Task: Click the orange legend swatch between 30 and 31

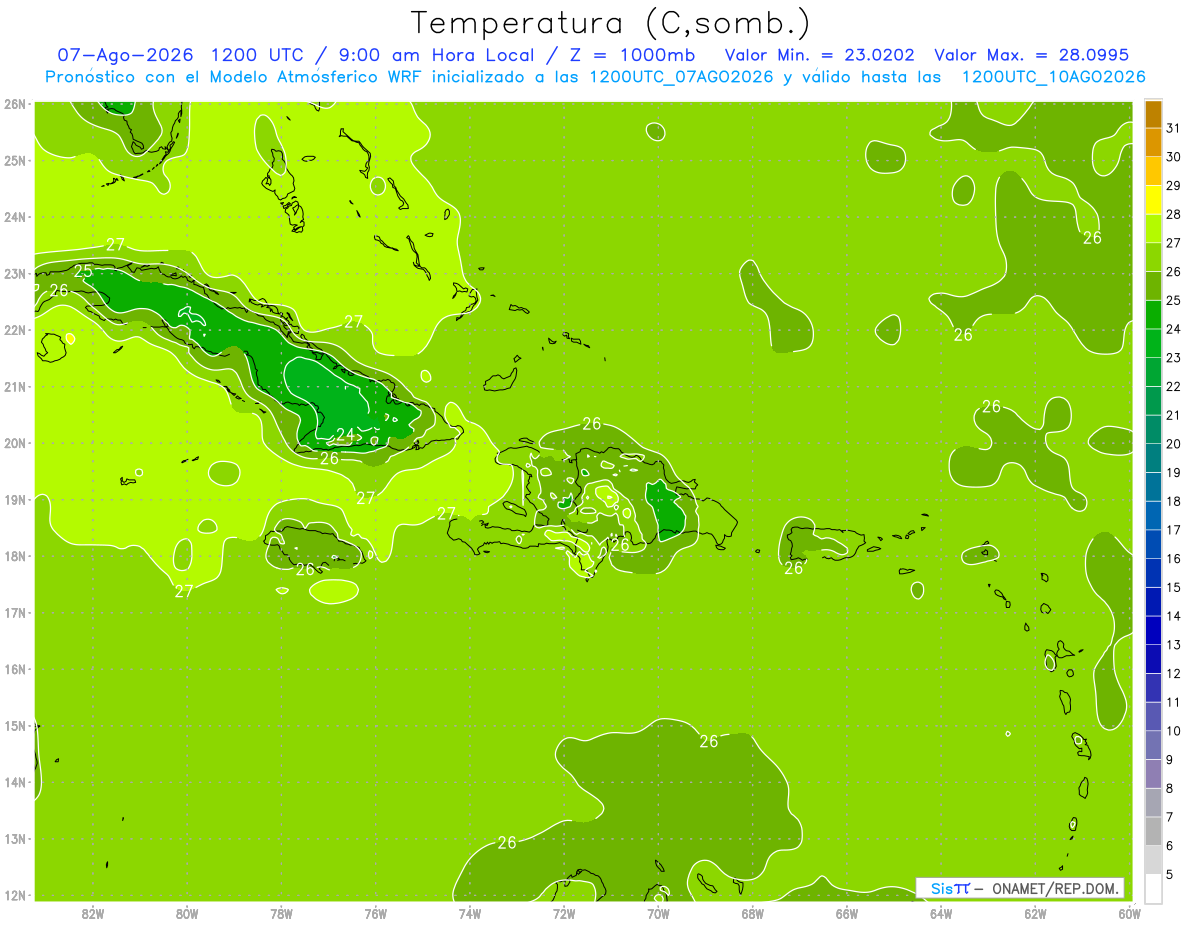Action: pyautogui.click(x=1153, y=142)
